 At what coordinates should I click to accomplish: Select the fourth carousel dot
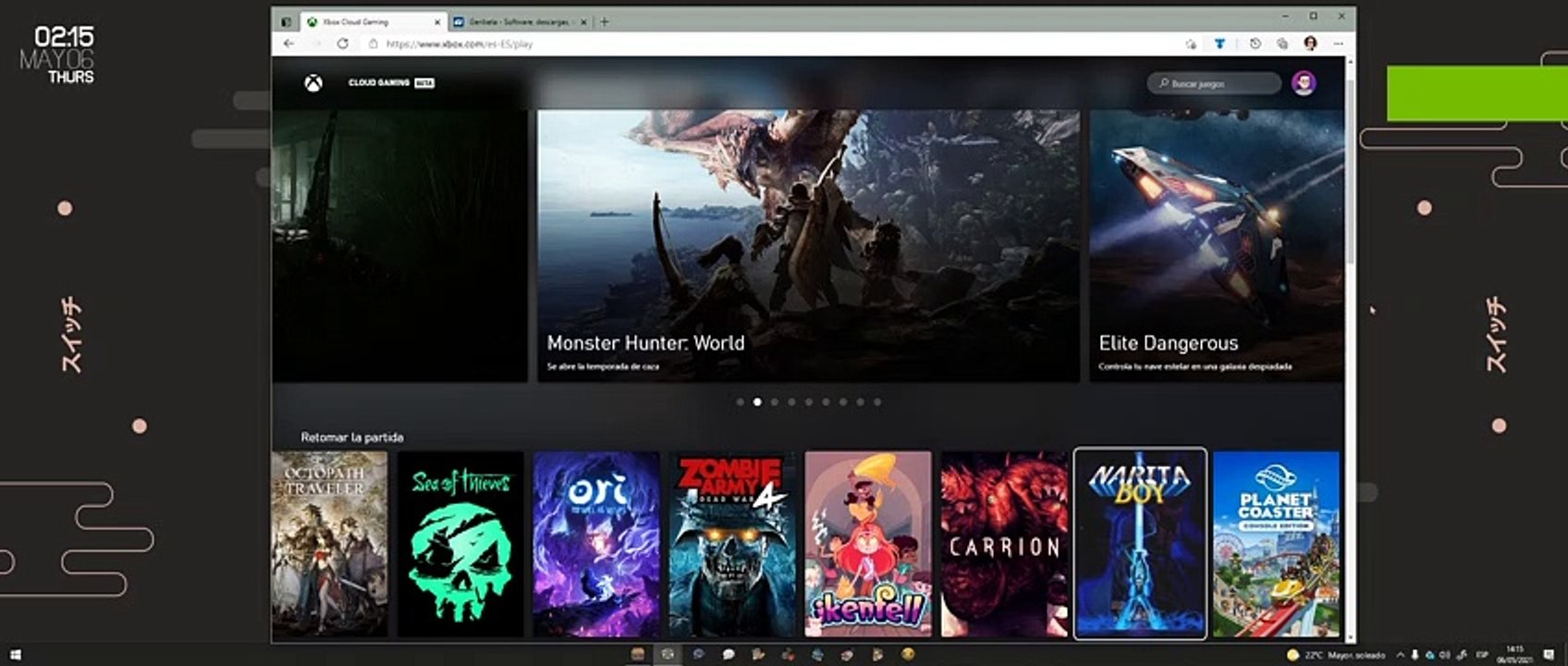[x=791, y=402]
